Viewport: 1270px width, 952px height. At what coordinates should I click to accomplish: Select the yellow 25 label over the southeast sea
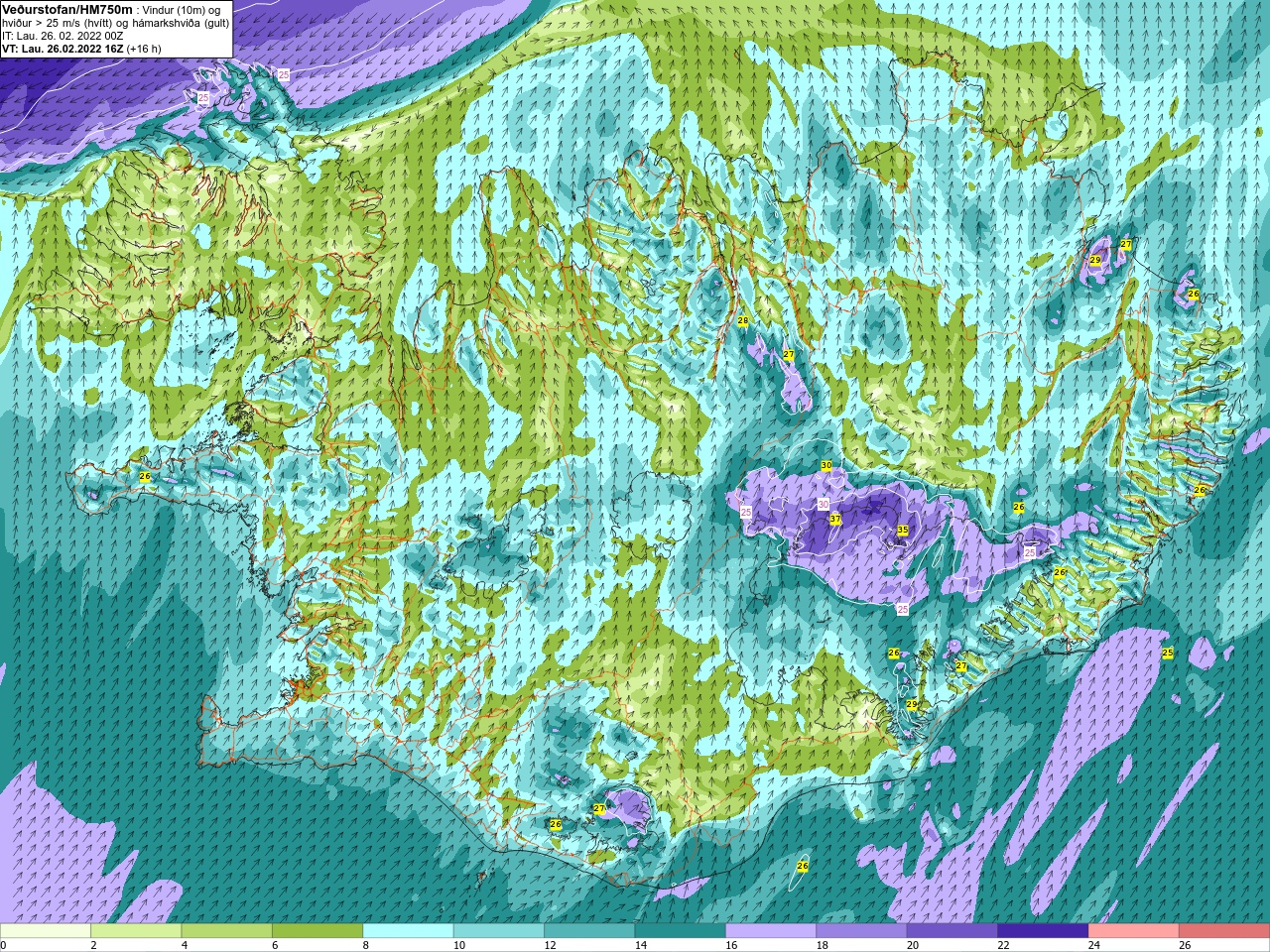coord(1168,653)
